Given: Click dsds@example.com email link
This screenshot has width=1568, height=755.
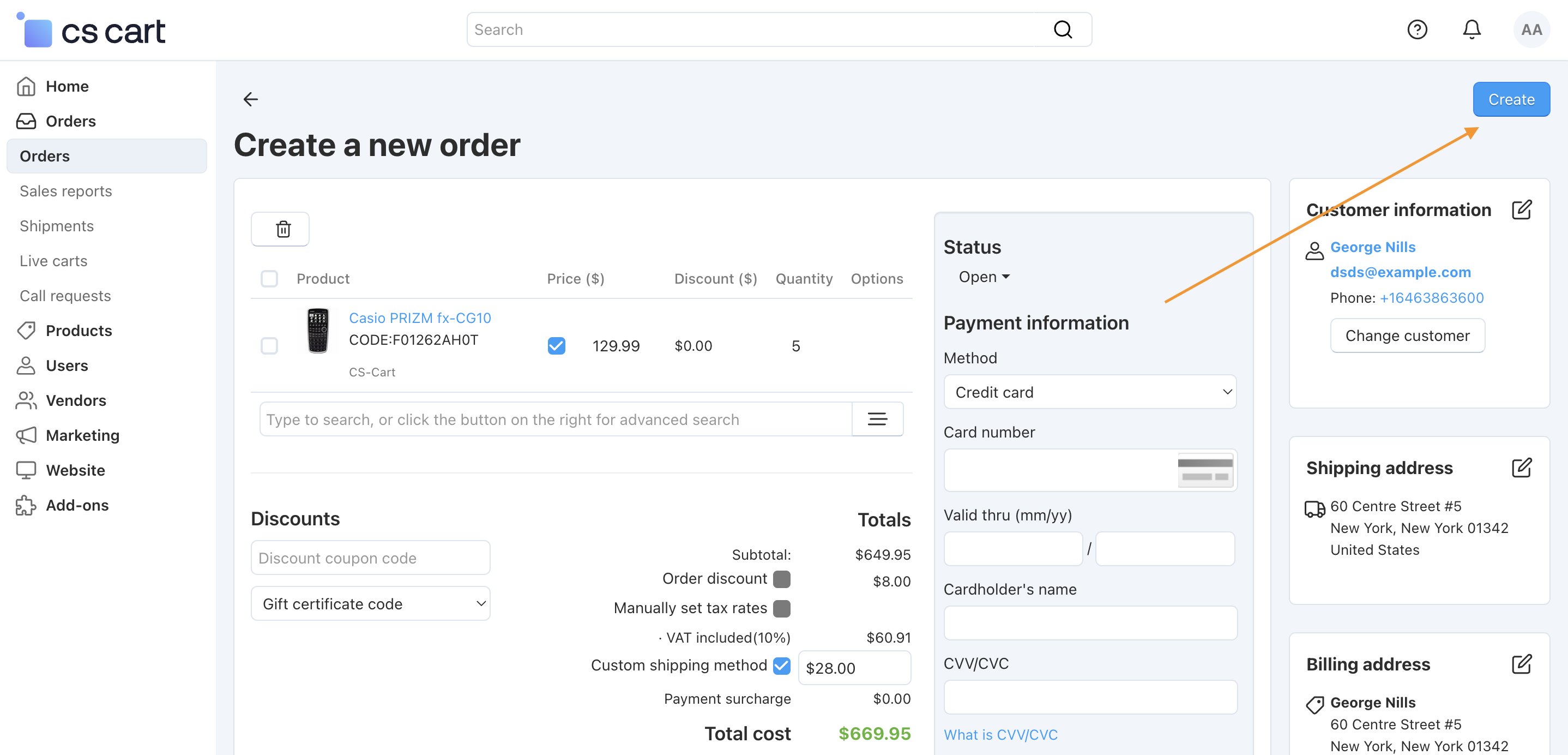Looking at the screenshot, I should coord(1400,272).
